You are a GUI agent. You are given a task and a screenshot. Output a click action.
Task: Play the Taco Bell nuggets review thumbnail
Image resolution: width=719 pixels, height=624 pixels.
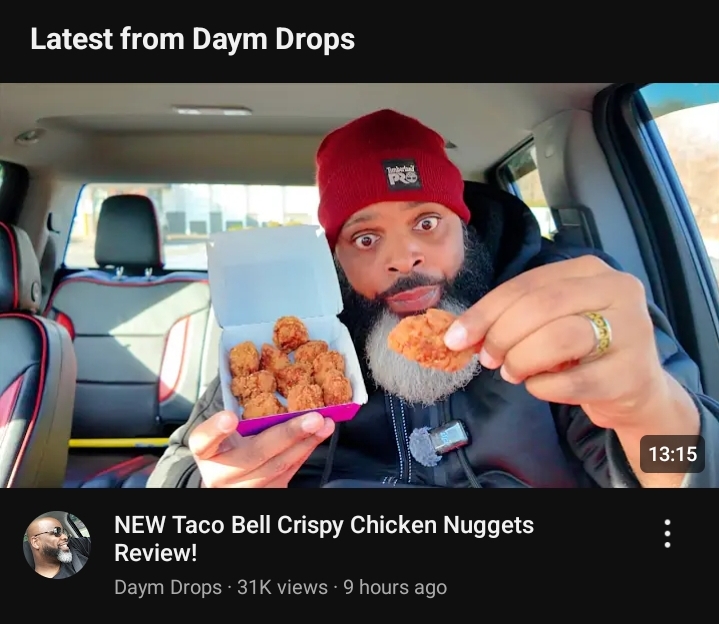tap(360, 285)
